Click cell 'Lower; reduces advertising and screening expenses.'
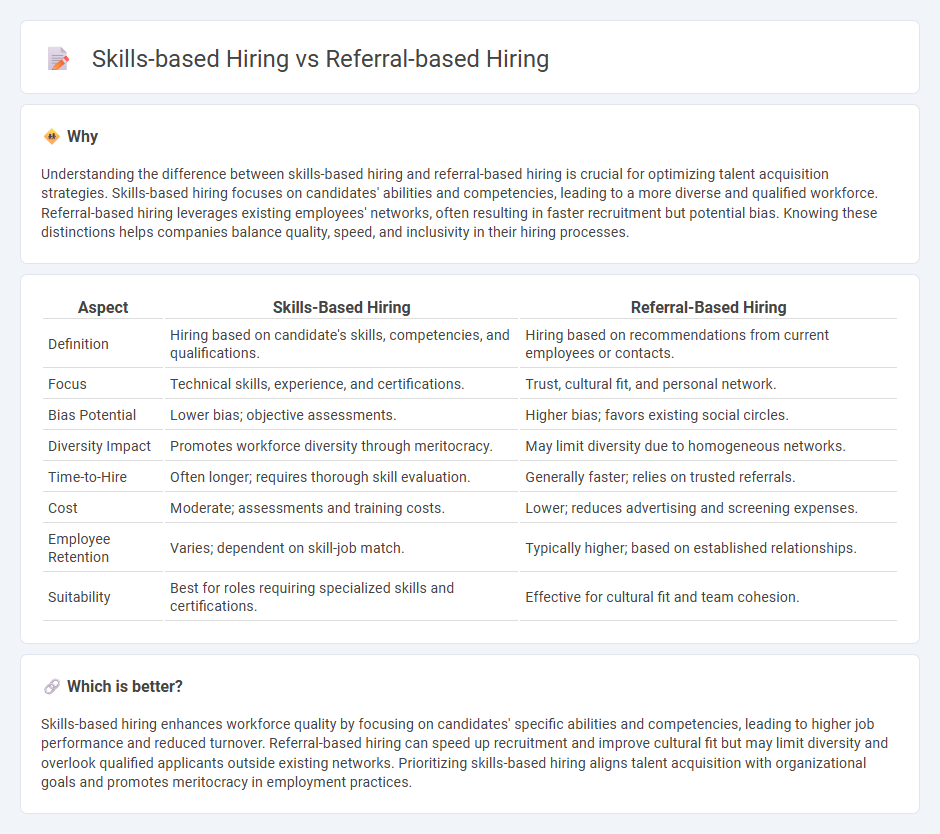 pos(709,508)
